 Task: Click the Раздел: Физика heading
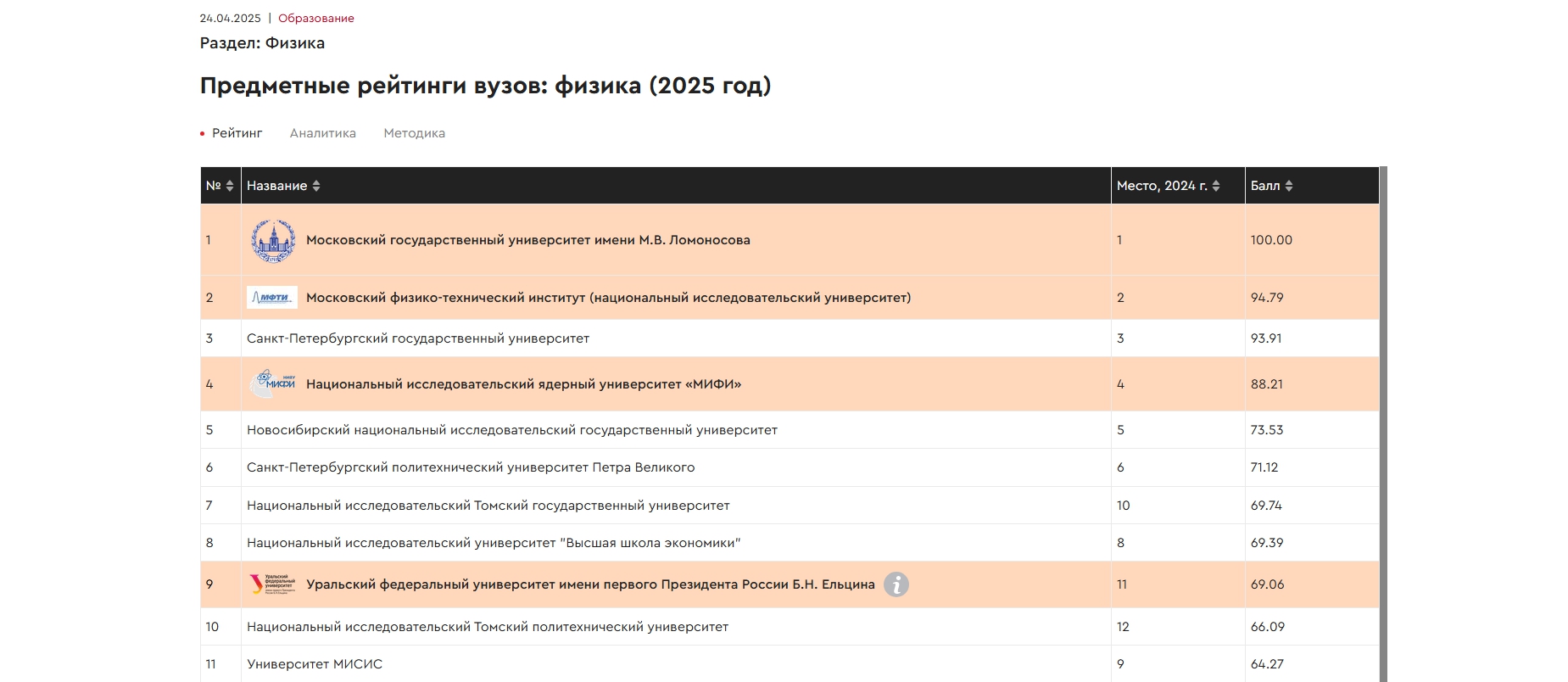point(262,43)
